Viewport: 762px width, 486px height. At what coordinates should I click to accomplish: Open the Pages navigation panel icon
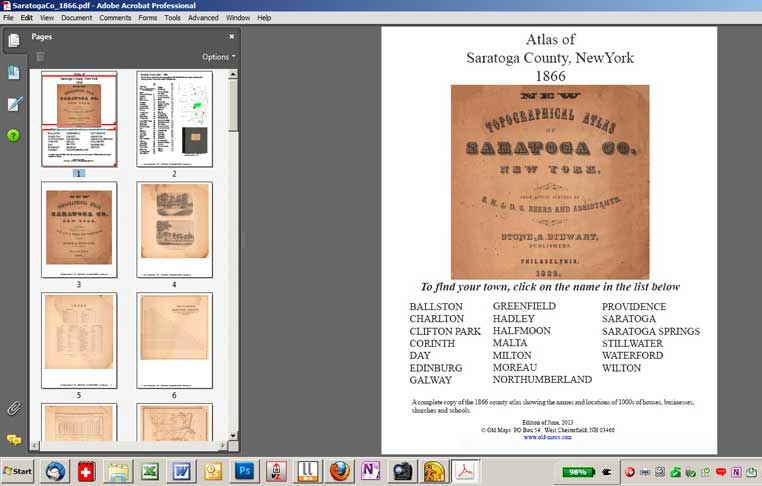click(x=14, y=40)
